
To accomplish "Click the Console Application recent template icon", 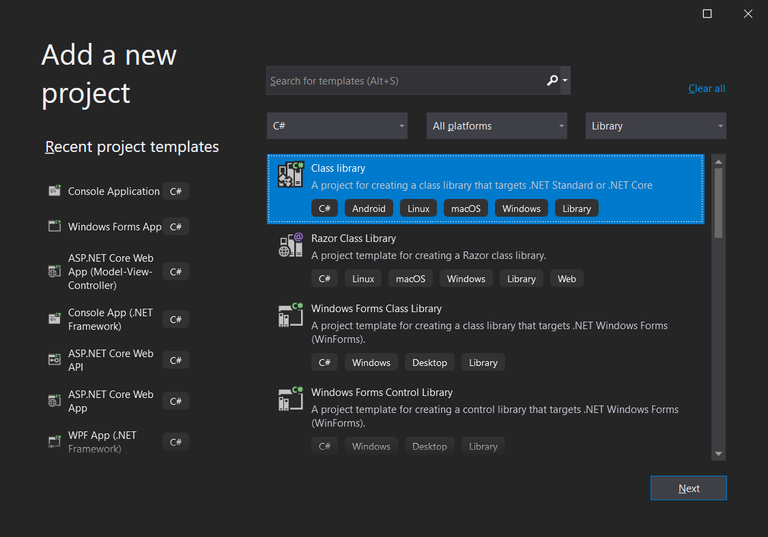I will (x=55, y=191).
